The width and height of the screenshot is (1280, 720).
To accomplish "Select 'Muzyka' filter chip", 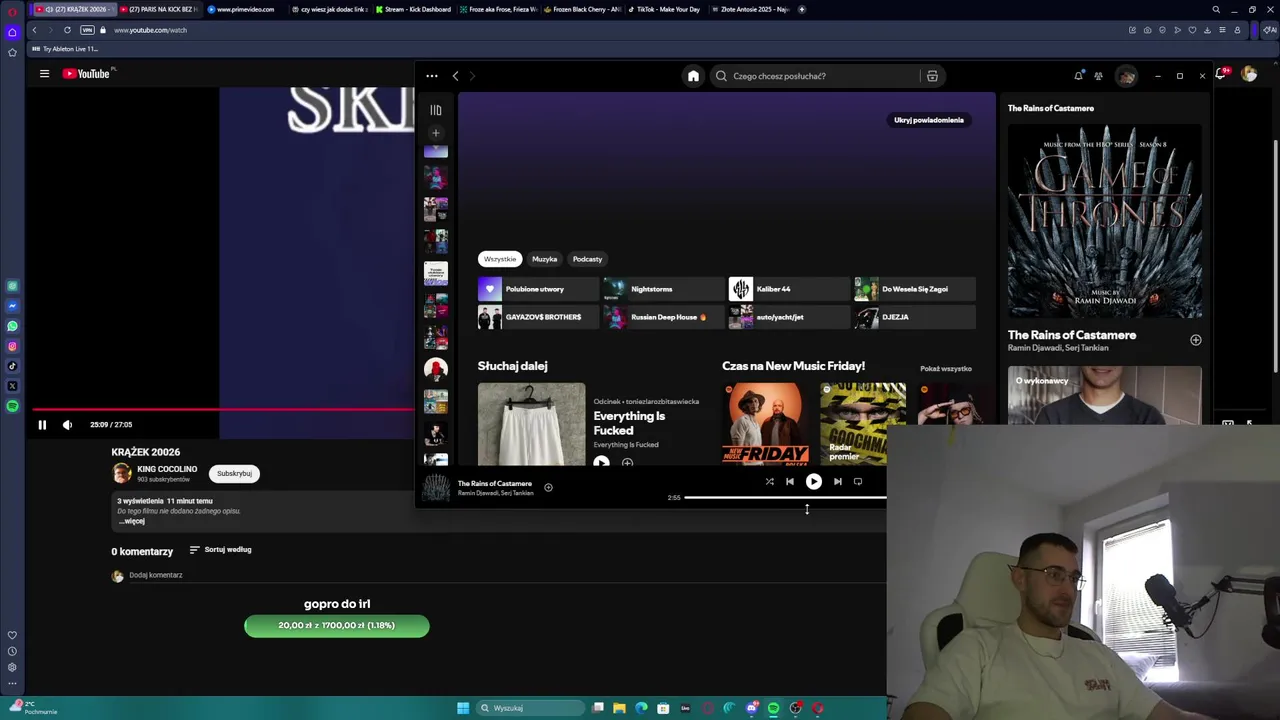I will (544, 259).
